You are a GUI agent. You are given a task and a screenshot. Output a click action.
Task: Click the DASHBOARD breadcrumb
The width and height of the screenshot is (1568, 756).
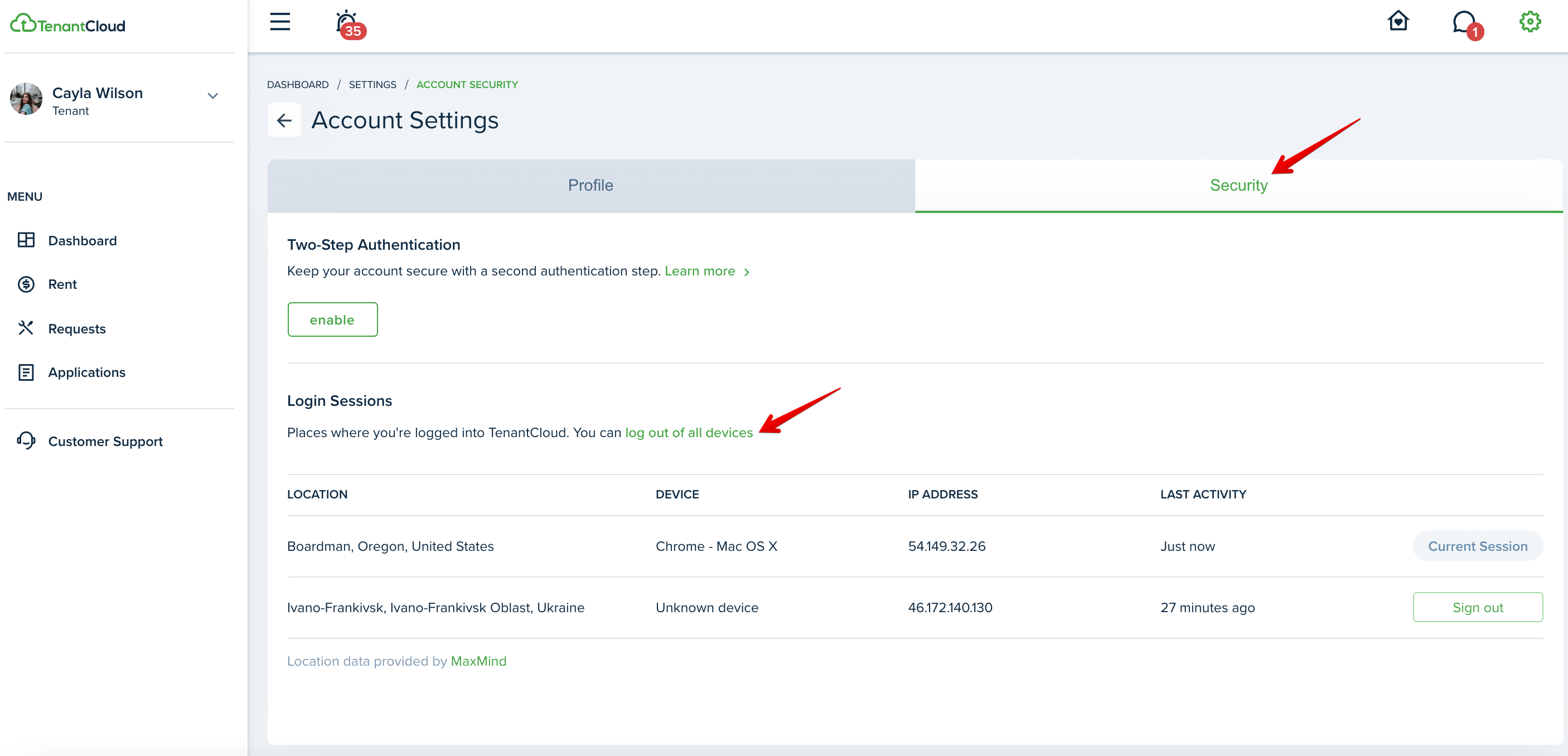point(298,85)
